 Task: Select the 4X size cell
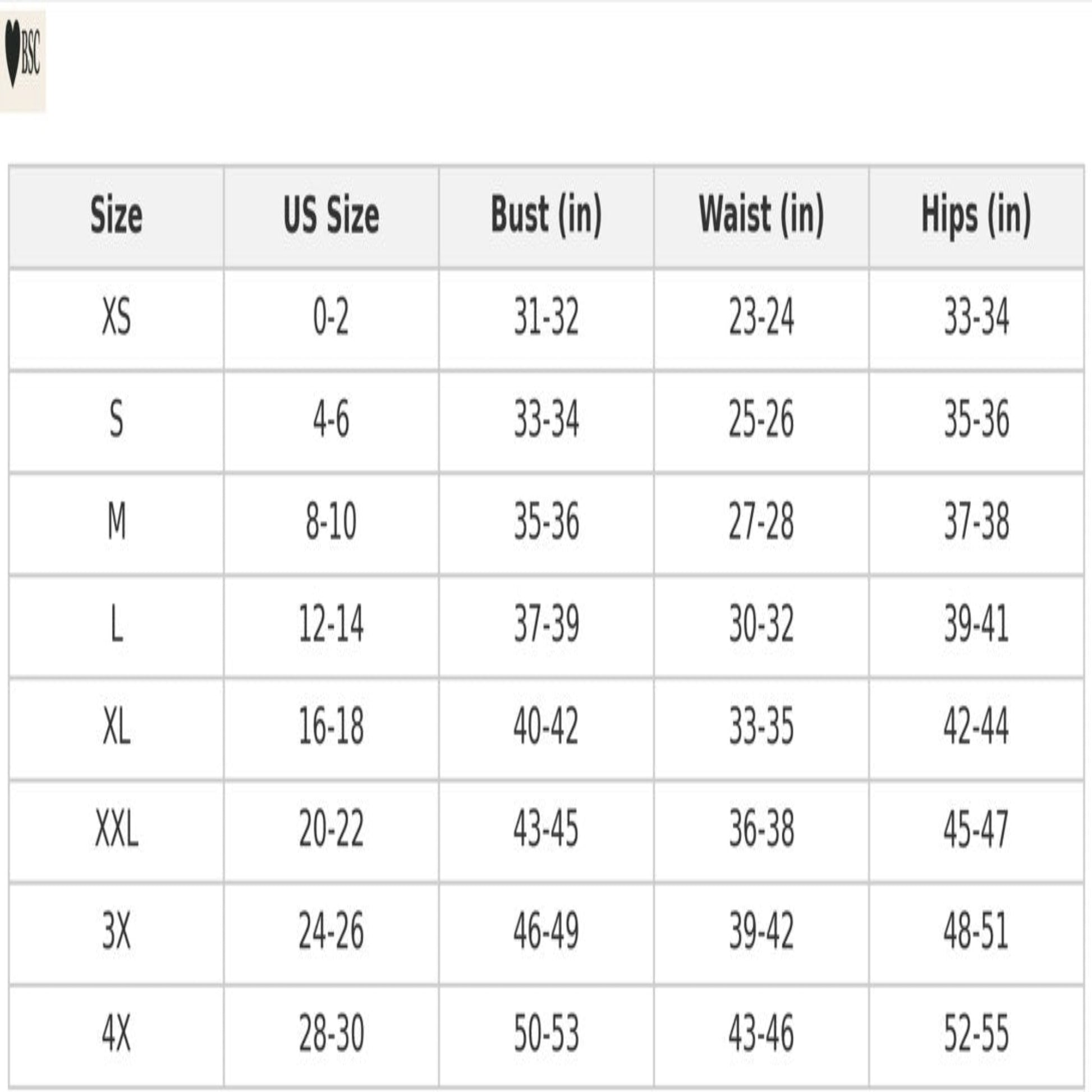116,1034
